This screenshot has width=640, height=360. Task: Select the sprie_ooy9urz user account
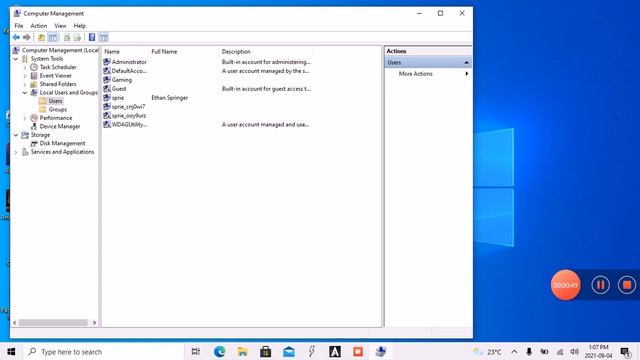(x=124, y=116)
